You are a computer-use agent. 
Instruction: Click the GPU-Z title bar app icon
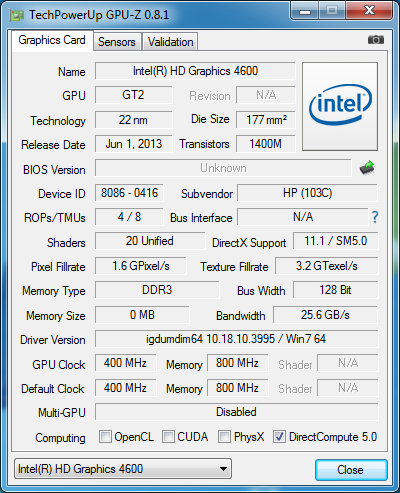coord(17,15)
